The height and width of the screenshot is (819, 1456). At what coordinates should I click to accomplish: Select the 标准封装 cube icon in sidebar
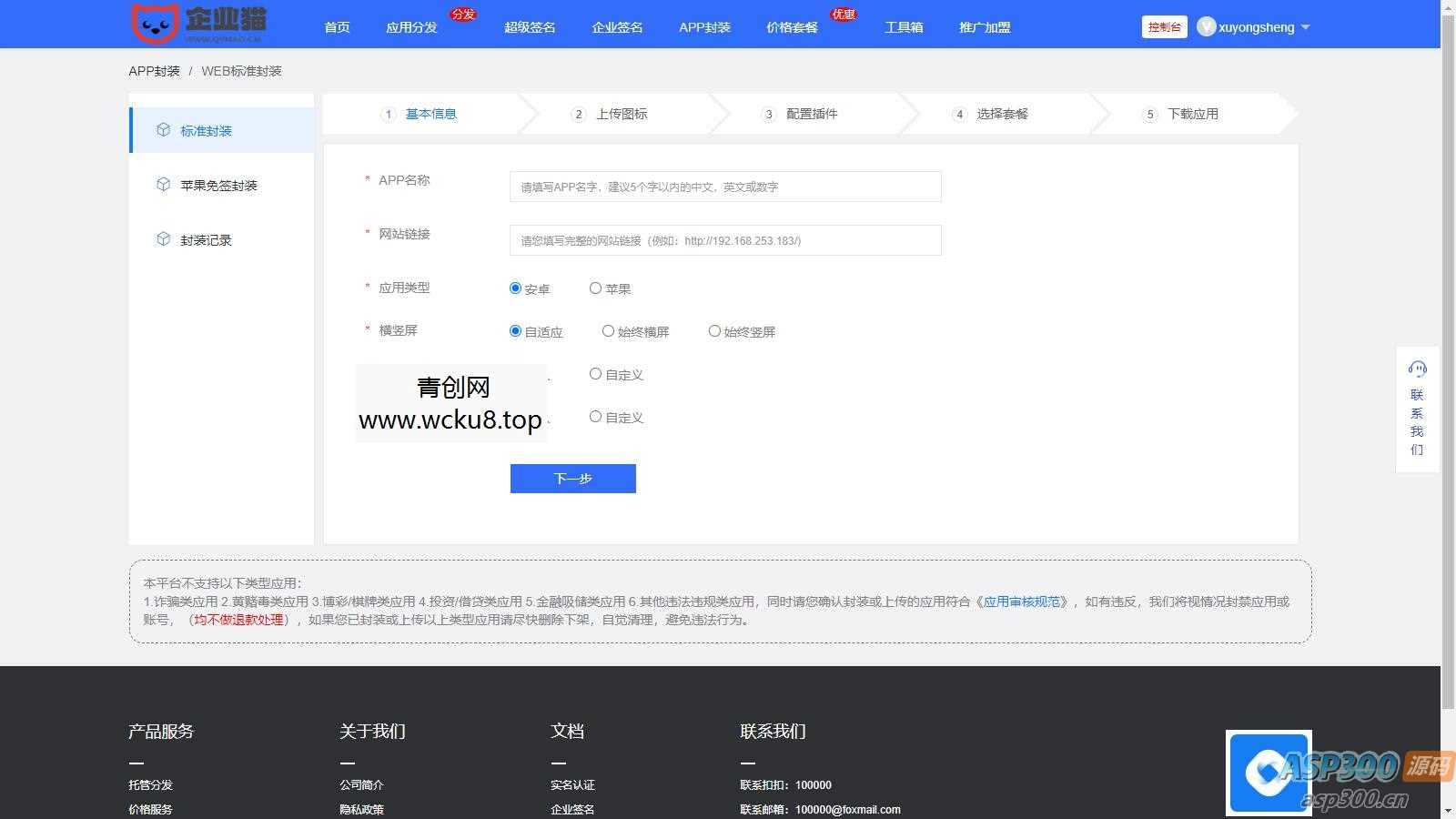coord(161,130)
